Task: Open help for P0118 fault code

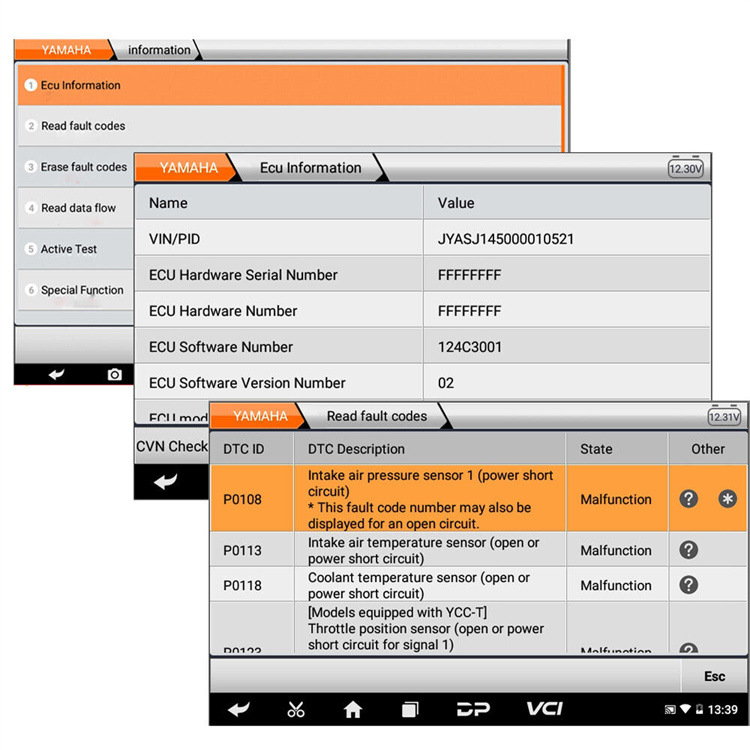Action: (x=688, y=585)
